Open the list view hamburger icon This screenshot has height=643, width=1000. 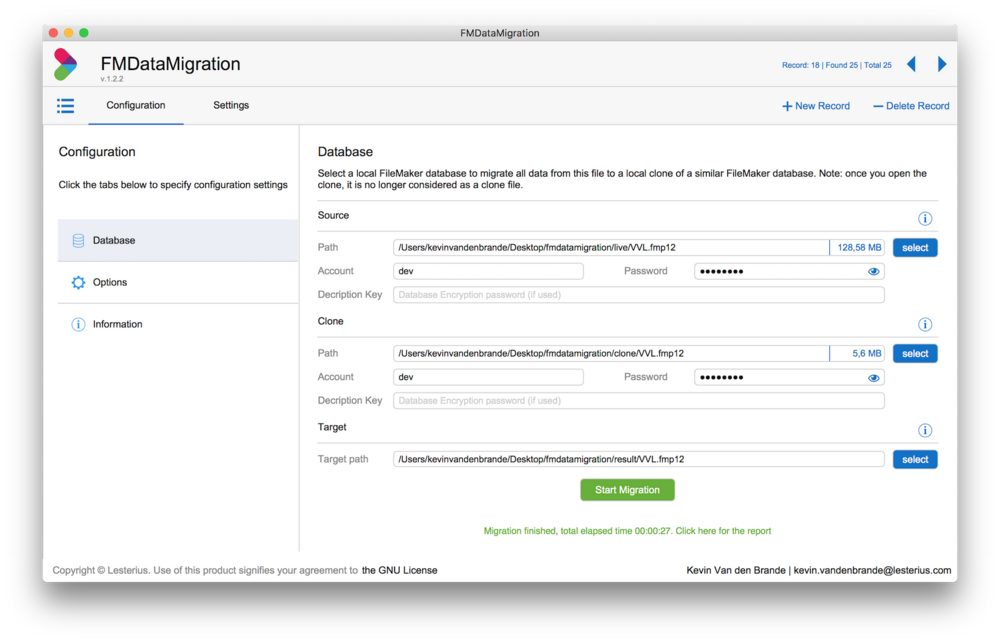[x=66, y=106]
